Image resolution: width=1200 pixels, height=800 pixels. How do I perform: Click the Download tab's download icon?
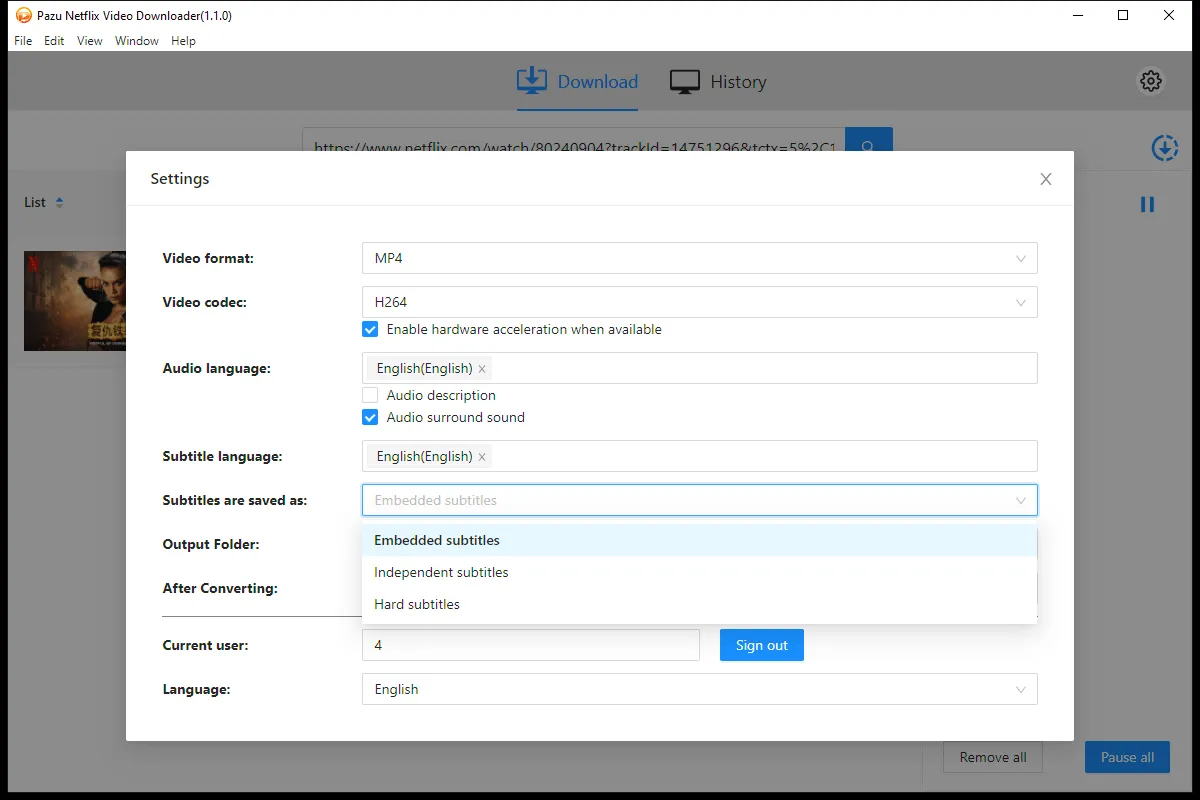532,81
